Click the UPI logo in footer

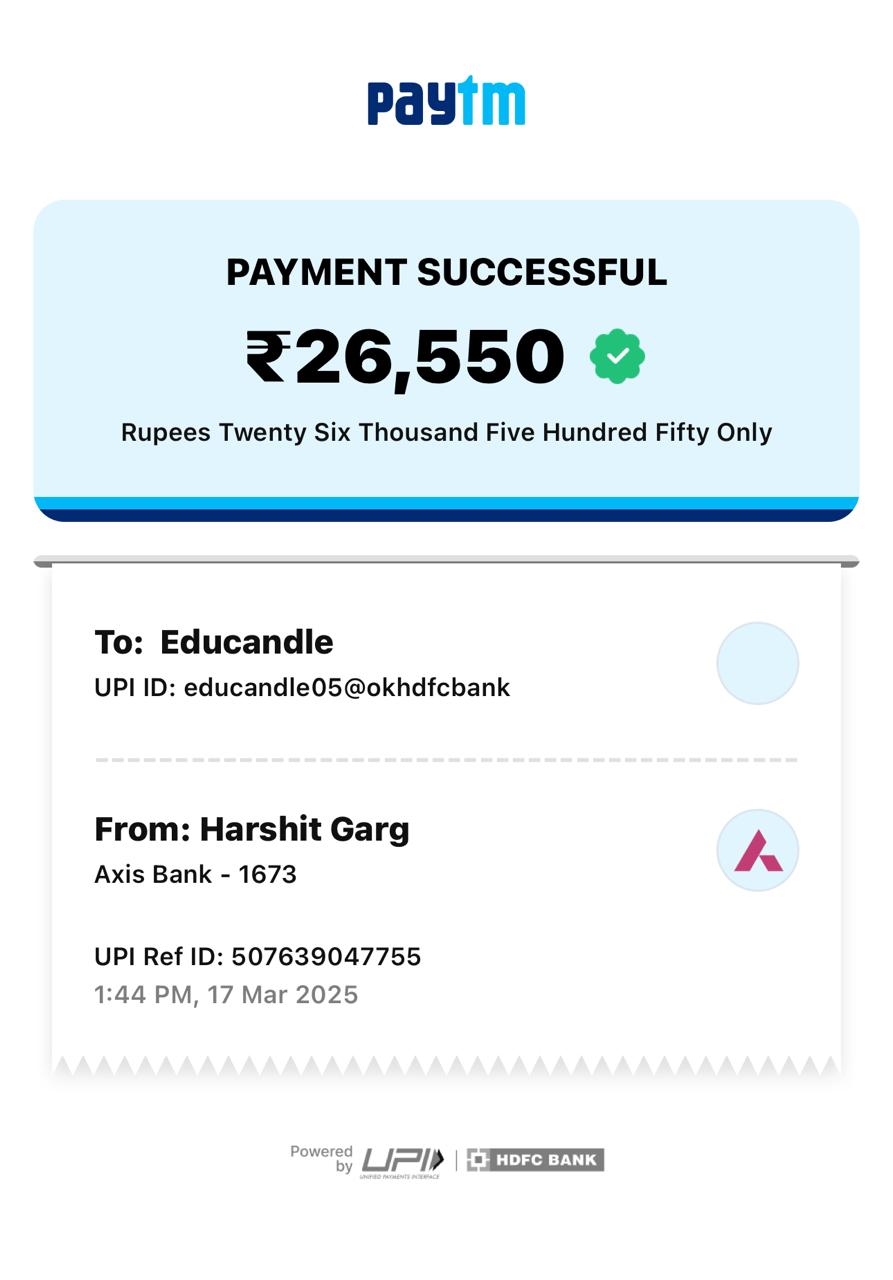[402, 1160]
